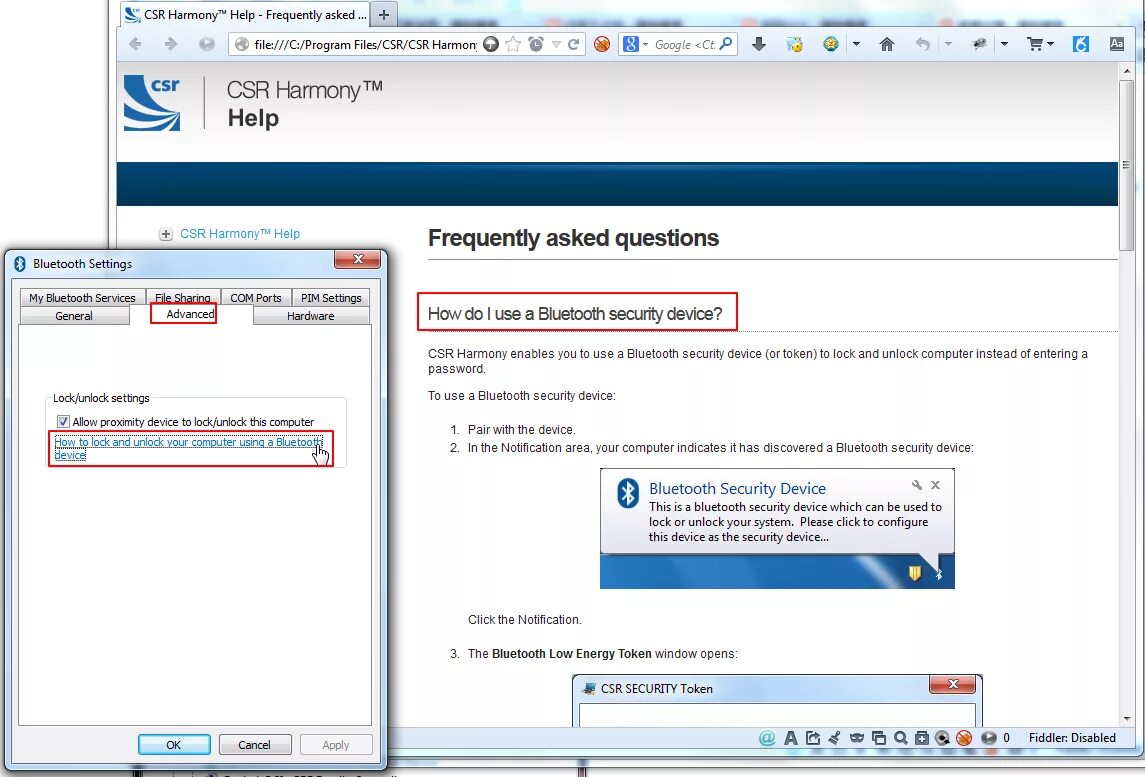1145x777 pixels.
Task: Click the eye camera status bar icon
Action: pyautogui.click(x=943, y=738)
